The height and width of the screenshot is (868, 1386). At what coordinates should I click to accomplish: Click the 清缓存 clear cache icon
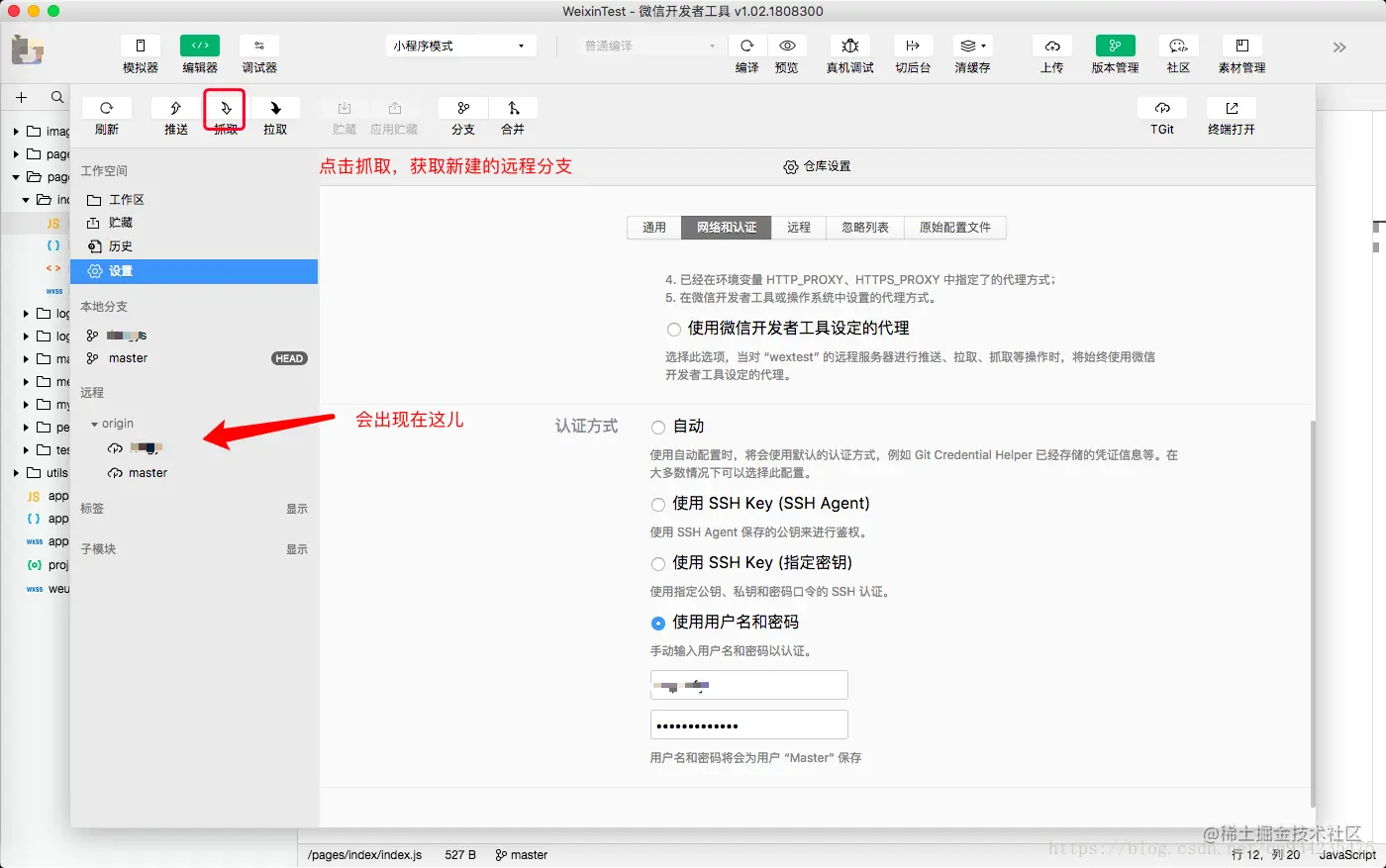pos(967,46)
